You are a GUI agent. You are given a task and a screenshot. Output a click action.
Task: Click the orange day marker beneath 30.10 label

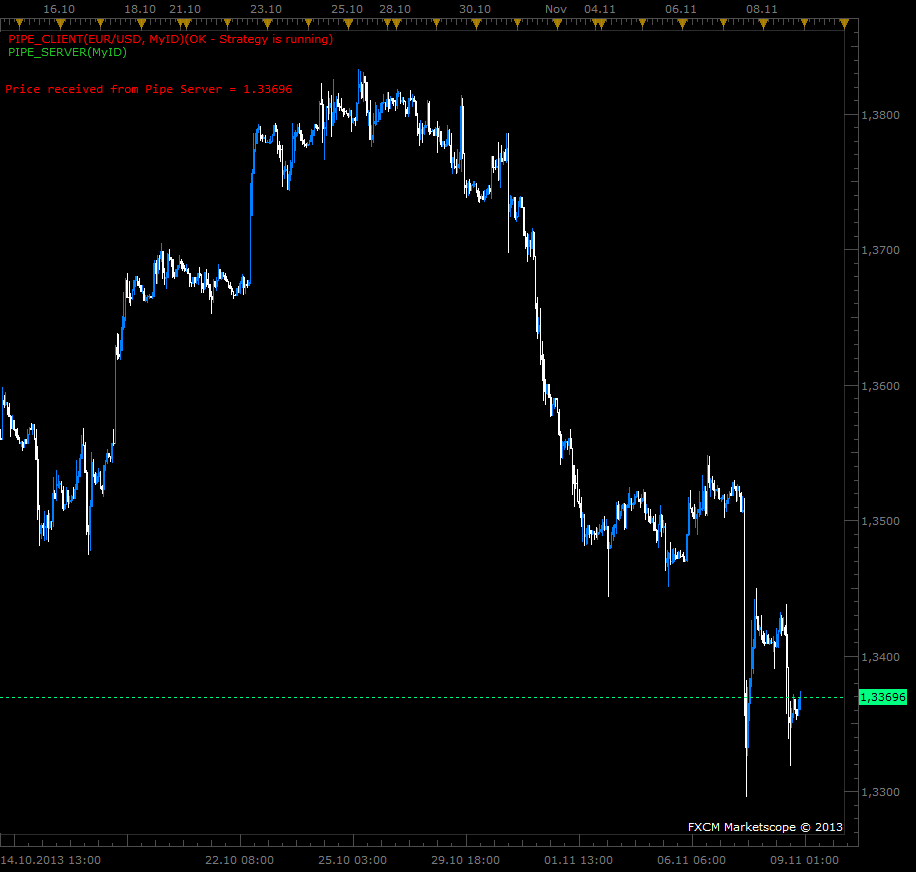(x=476, y=24)
